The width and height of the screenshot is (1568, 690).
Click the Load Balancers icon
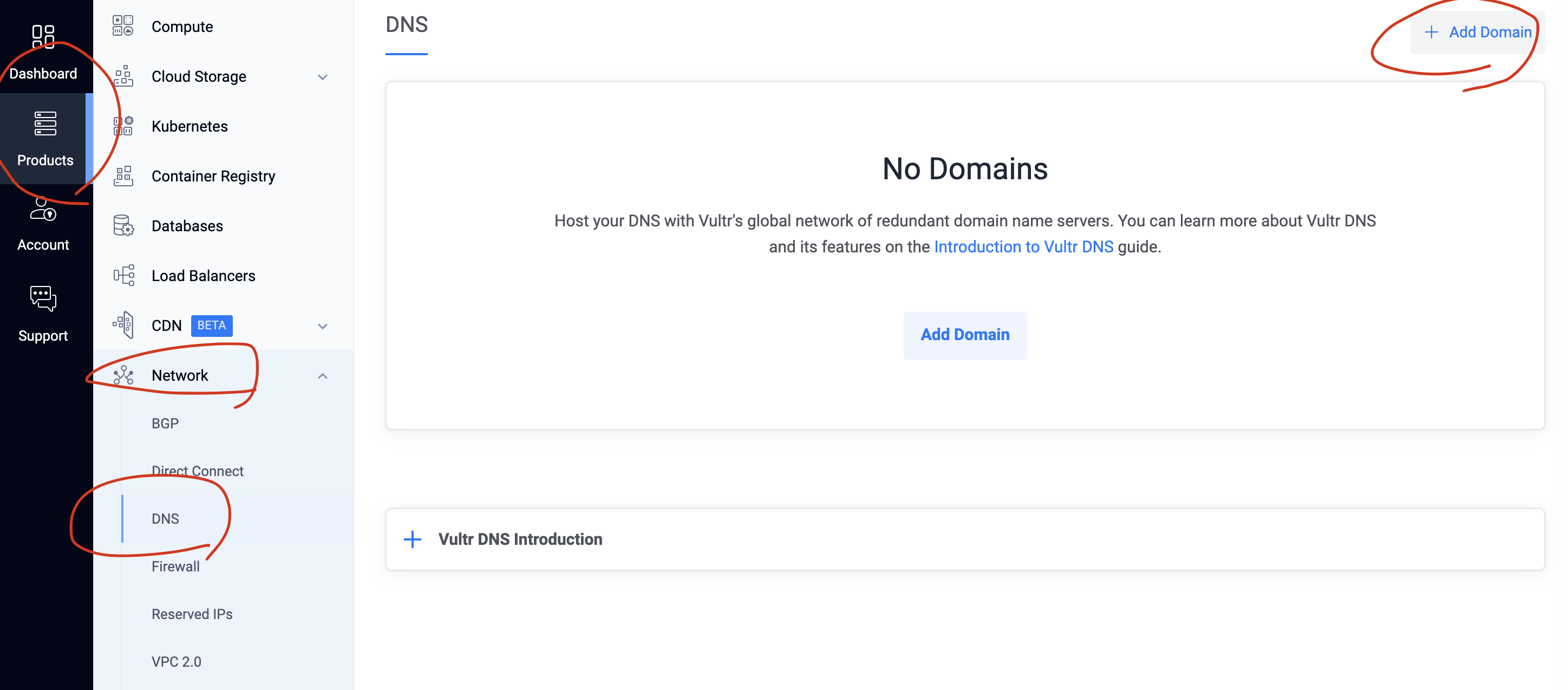coord(123,276)
